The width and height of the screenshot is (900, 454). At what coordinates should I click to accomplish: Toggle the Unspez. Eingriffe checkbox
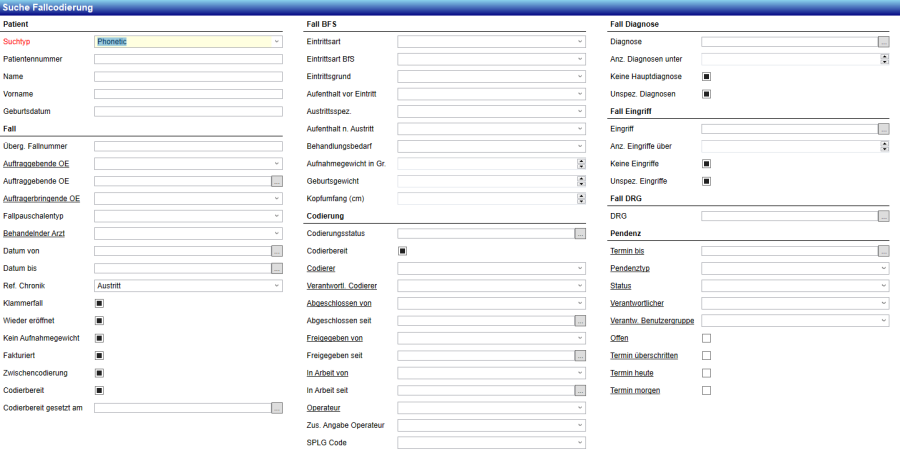tap(707, 181)
